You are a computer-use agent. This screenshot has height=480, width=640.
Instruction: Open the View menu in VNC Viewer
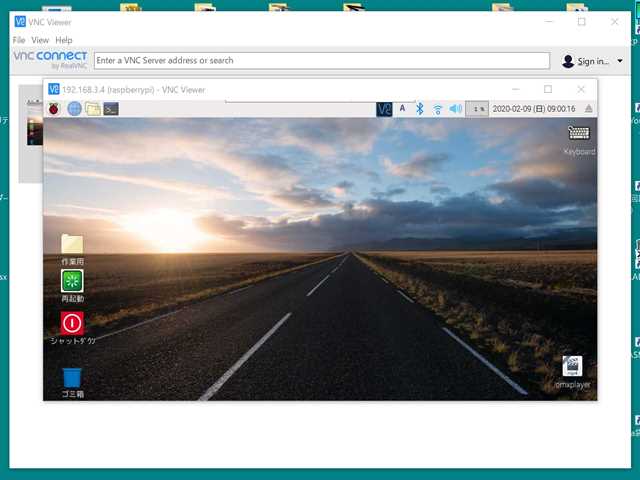[40, 40]
